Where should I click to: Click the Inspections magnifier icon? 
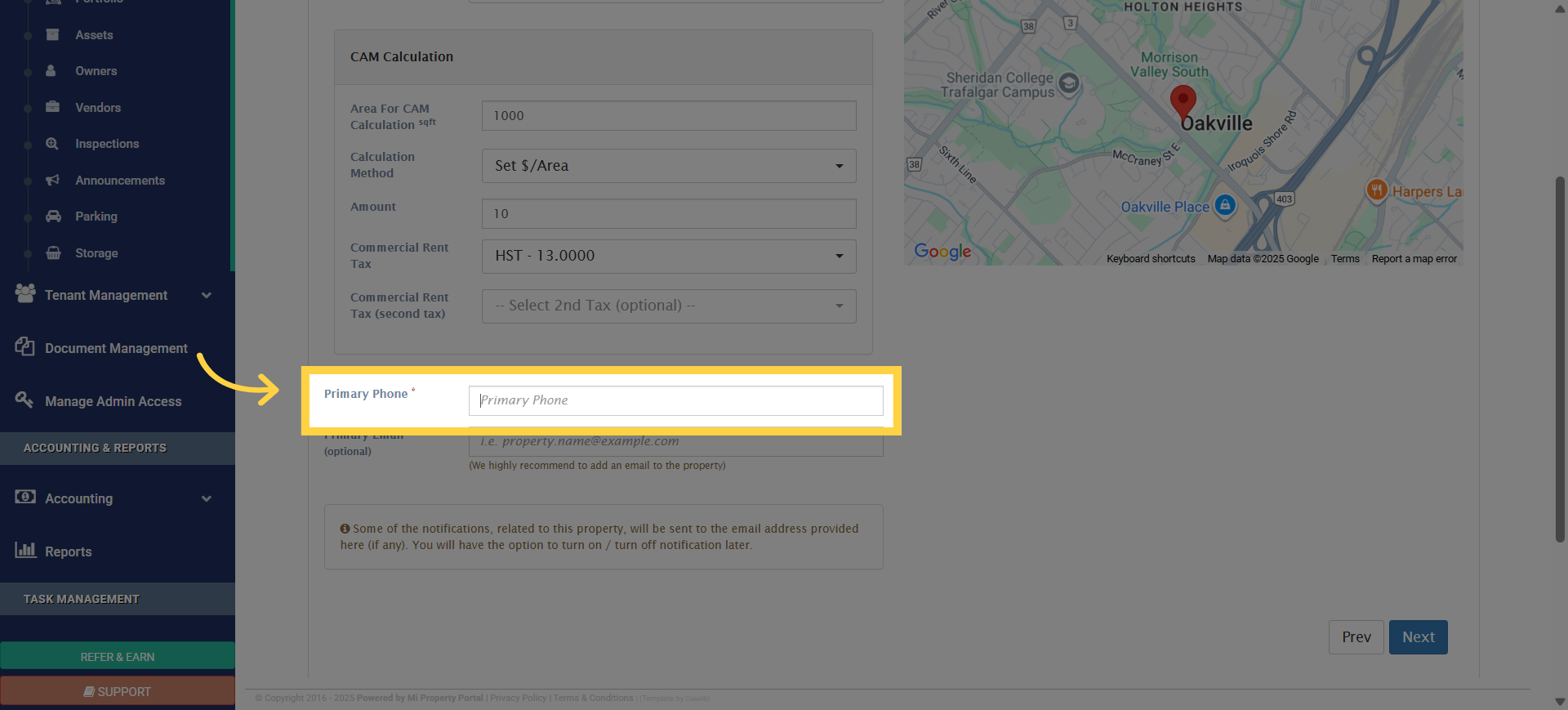(x=53, y=144)
